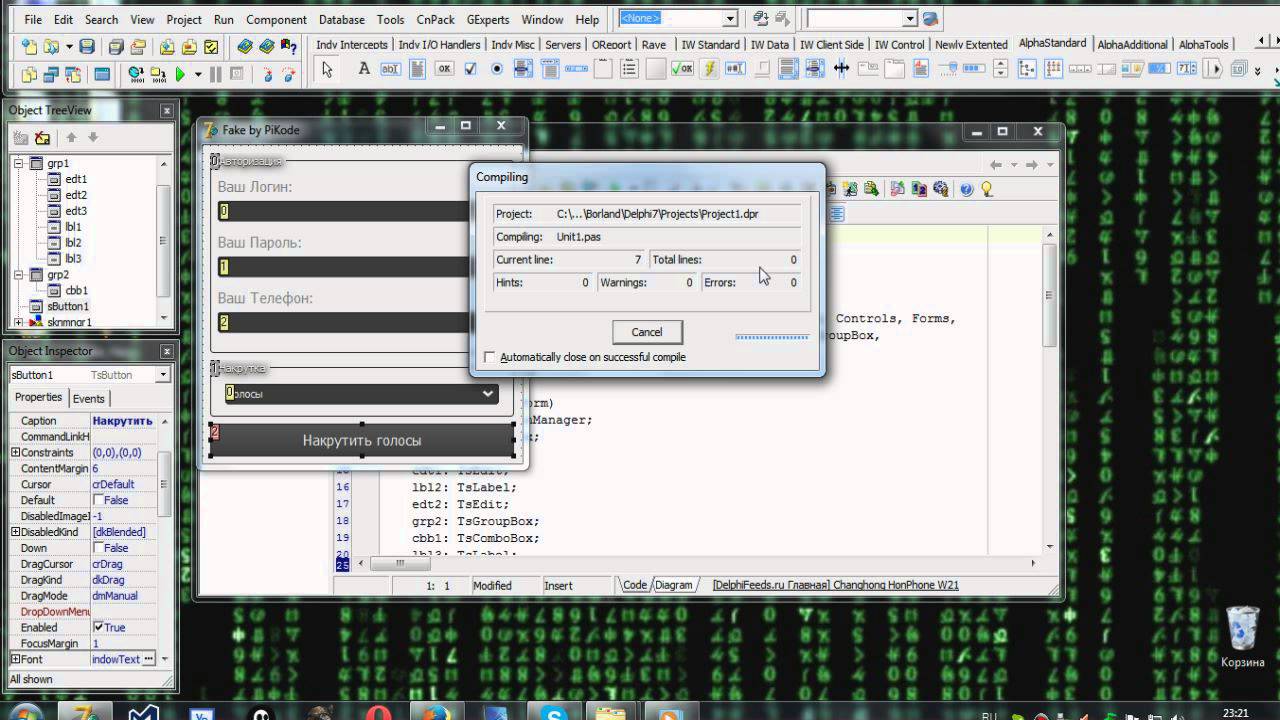1280x720 pixels.
Task: Click the Ваш Пароль input field
Action: pos(344,267)
